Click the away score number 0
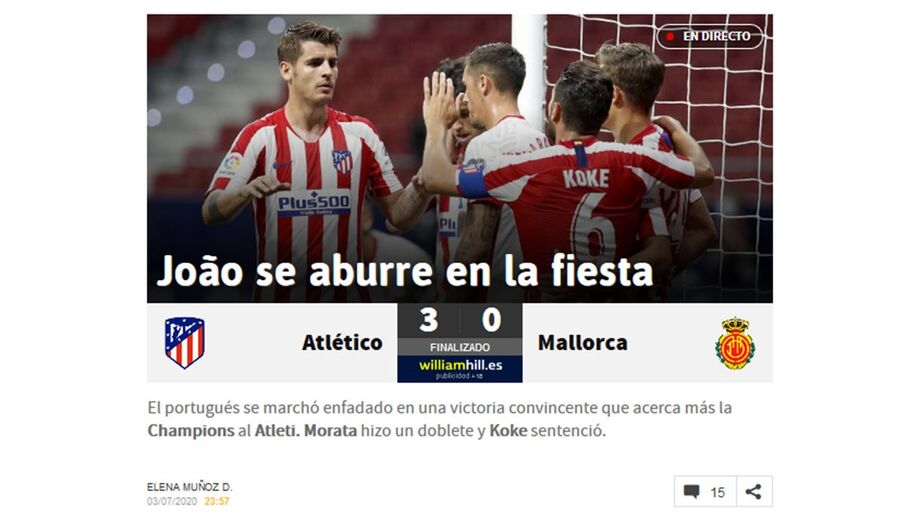Image resolution: width=920 pixels, height=518 pixels. point(491,320)
